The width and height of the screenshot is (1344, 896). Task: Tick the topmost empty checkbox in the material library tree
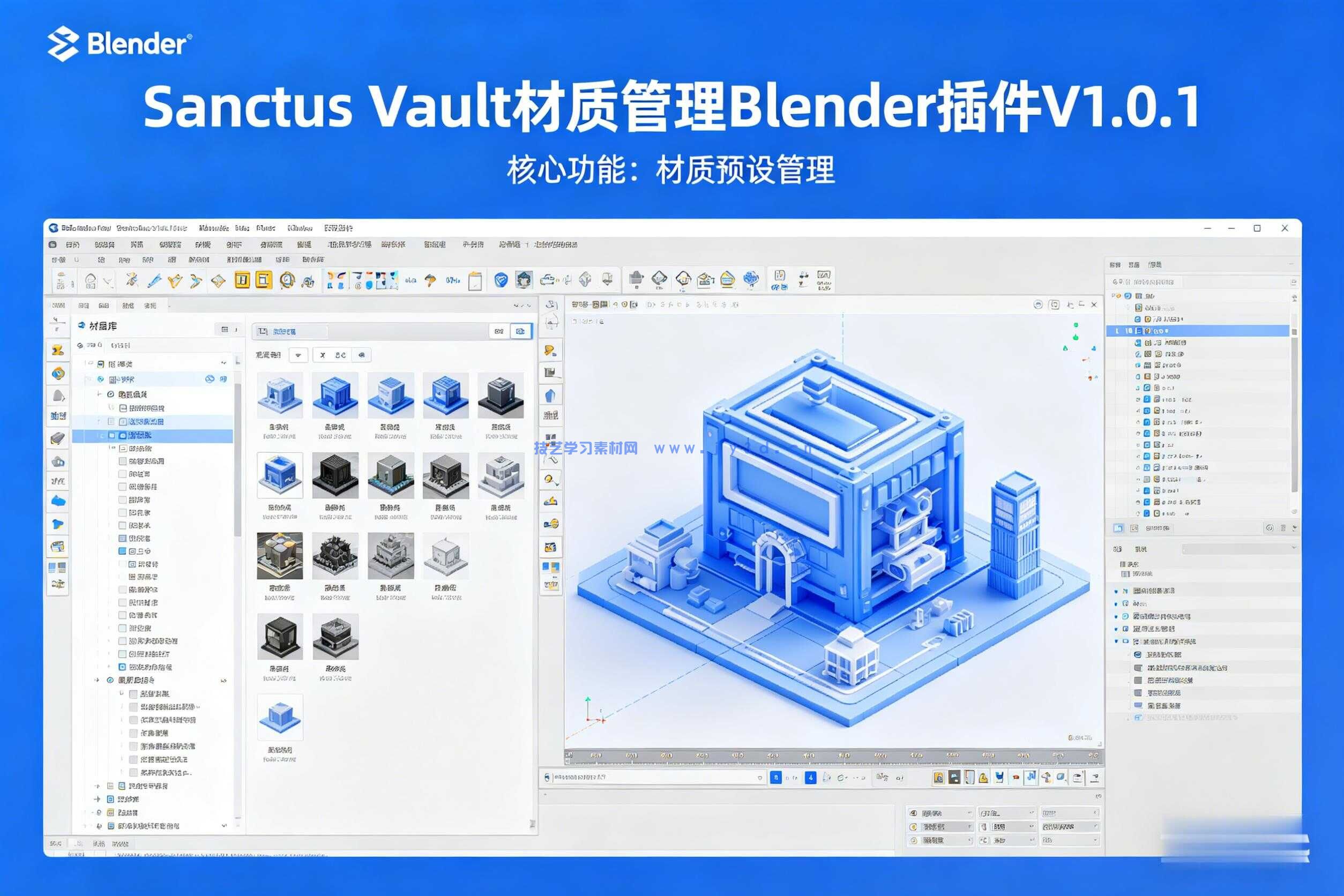coord(122,460)
